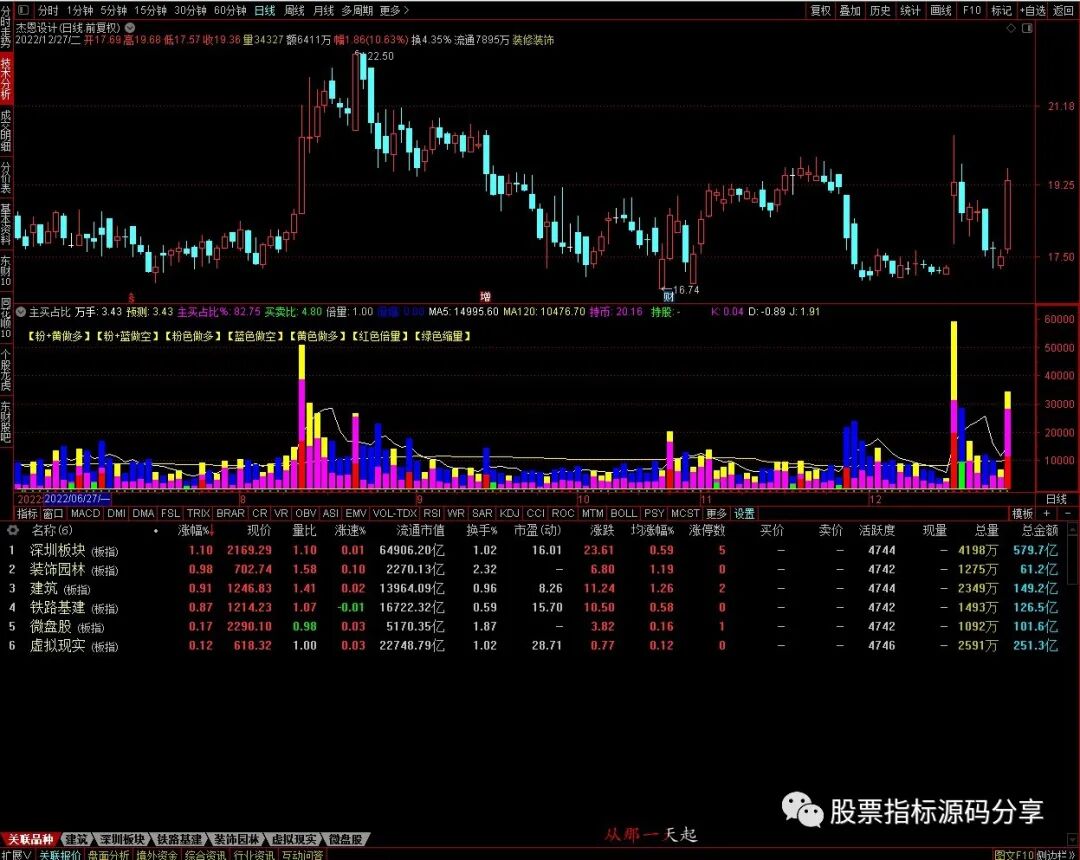Viewport: 1080px width, 860px height.
Task: Expand the 更多 periods menu
Action: [x=394, y=10]
